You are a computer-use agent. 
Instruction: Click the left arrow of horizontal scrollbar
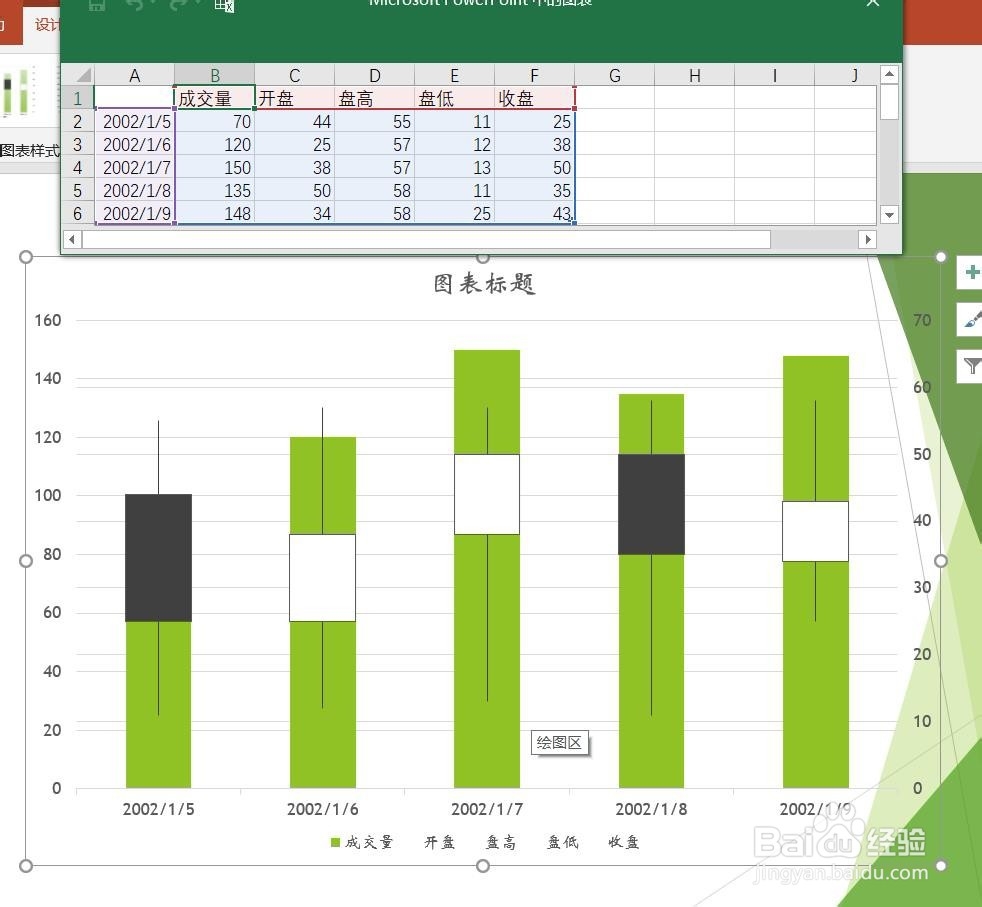[72, 239]
